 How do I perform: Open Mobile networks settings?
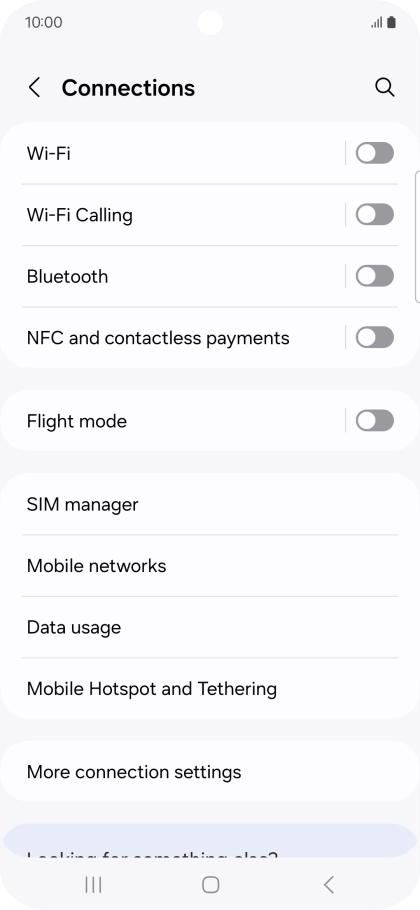coord(210,566)
